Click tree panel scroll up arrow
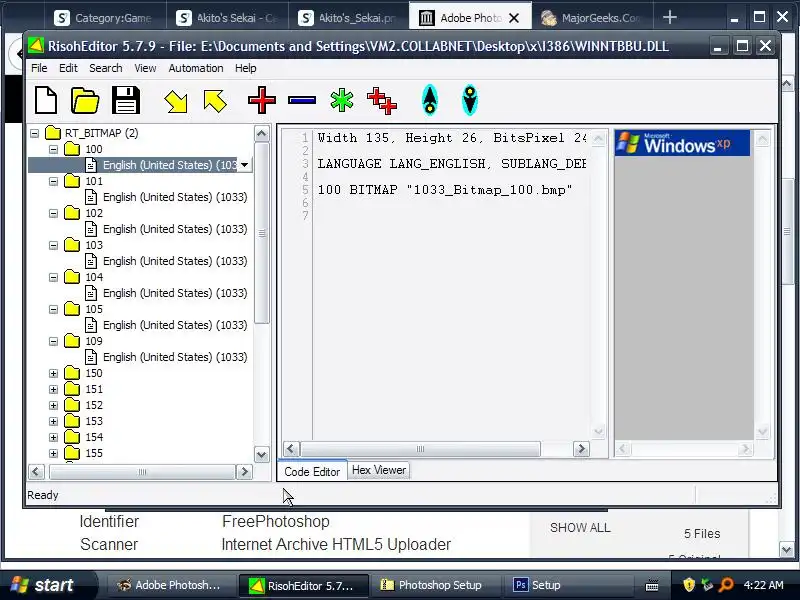 coord(262,134)
